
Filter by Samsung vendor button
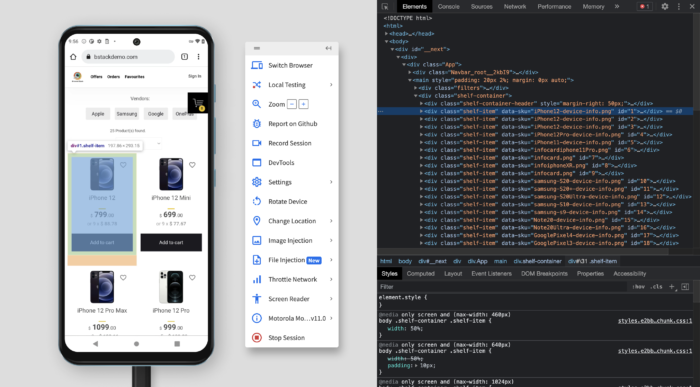127,114
